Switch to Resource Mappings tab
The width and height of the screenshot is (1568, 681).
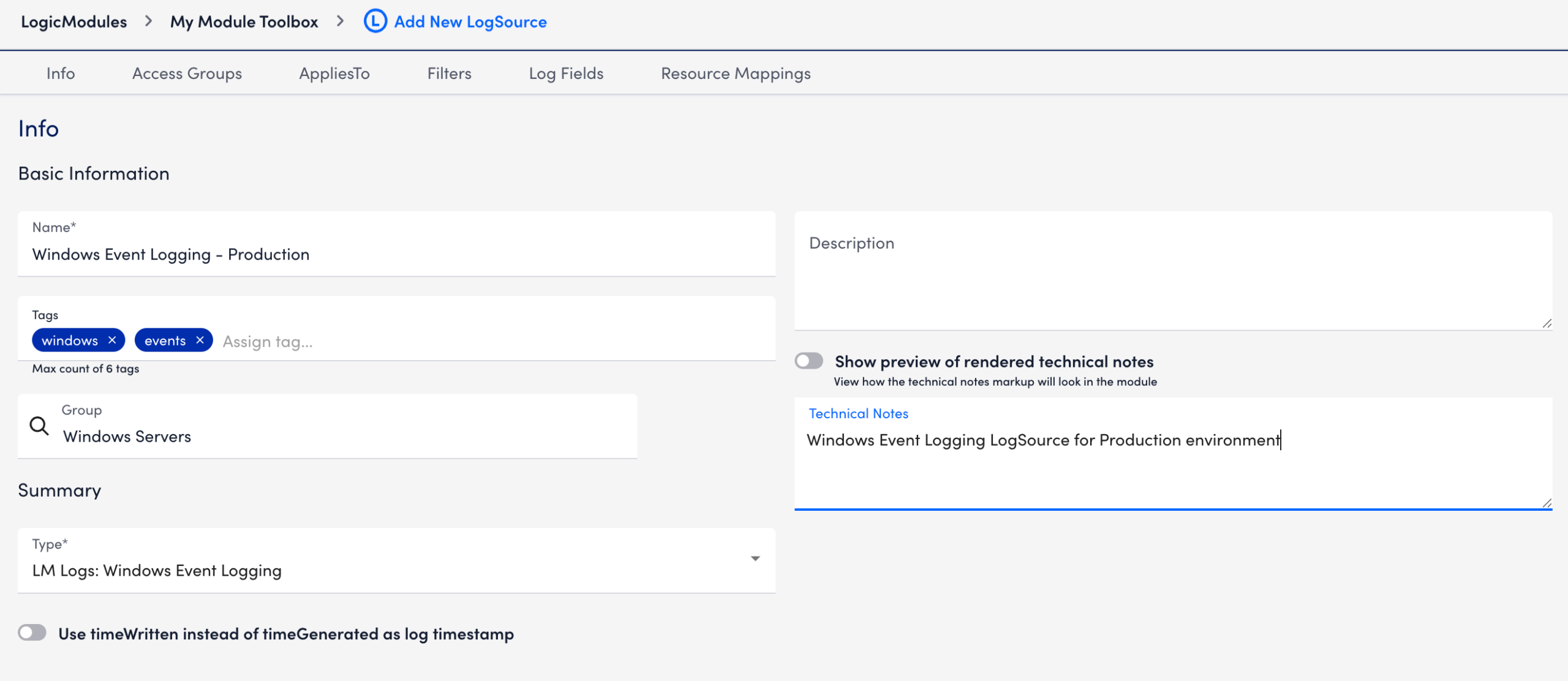(x=736, y=73)
